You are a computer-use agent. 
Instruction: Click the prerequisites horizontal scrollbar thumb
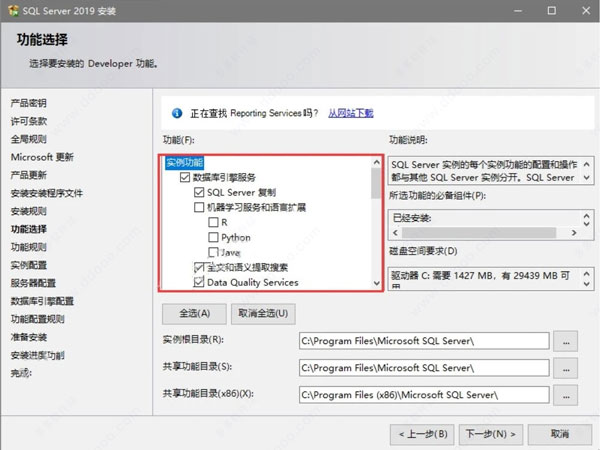479,233
